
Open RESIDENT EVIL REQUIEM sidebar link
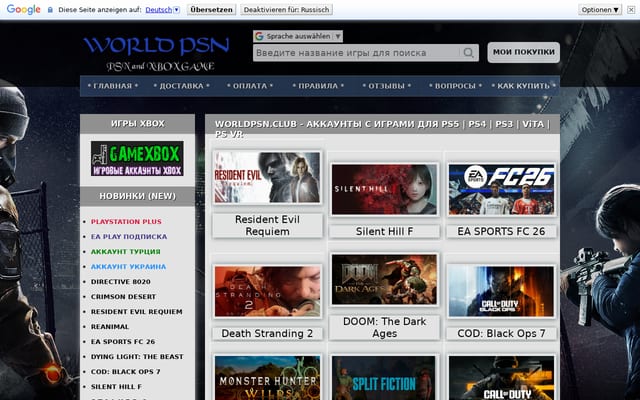click(x=137, y=312)
